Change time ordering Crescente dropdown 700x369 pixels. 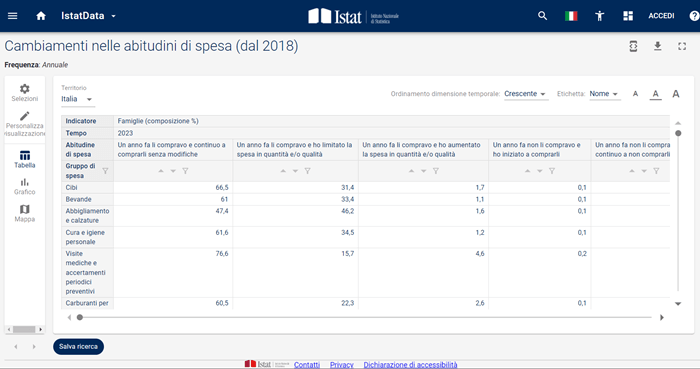point(526,94)
